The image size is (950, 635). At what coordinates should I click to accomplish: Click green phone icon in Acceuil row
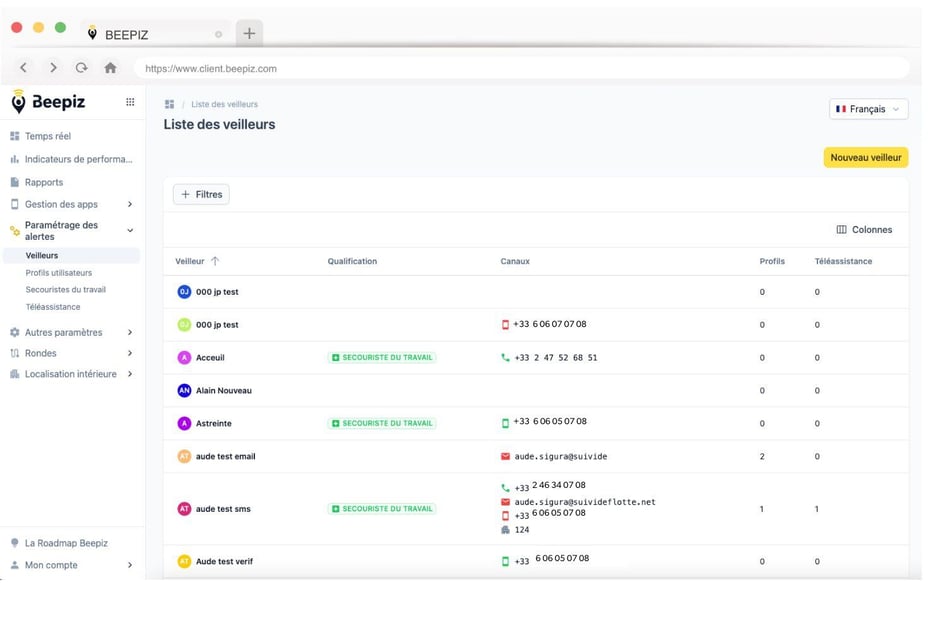(x=505, y=357)
